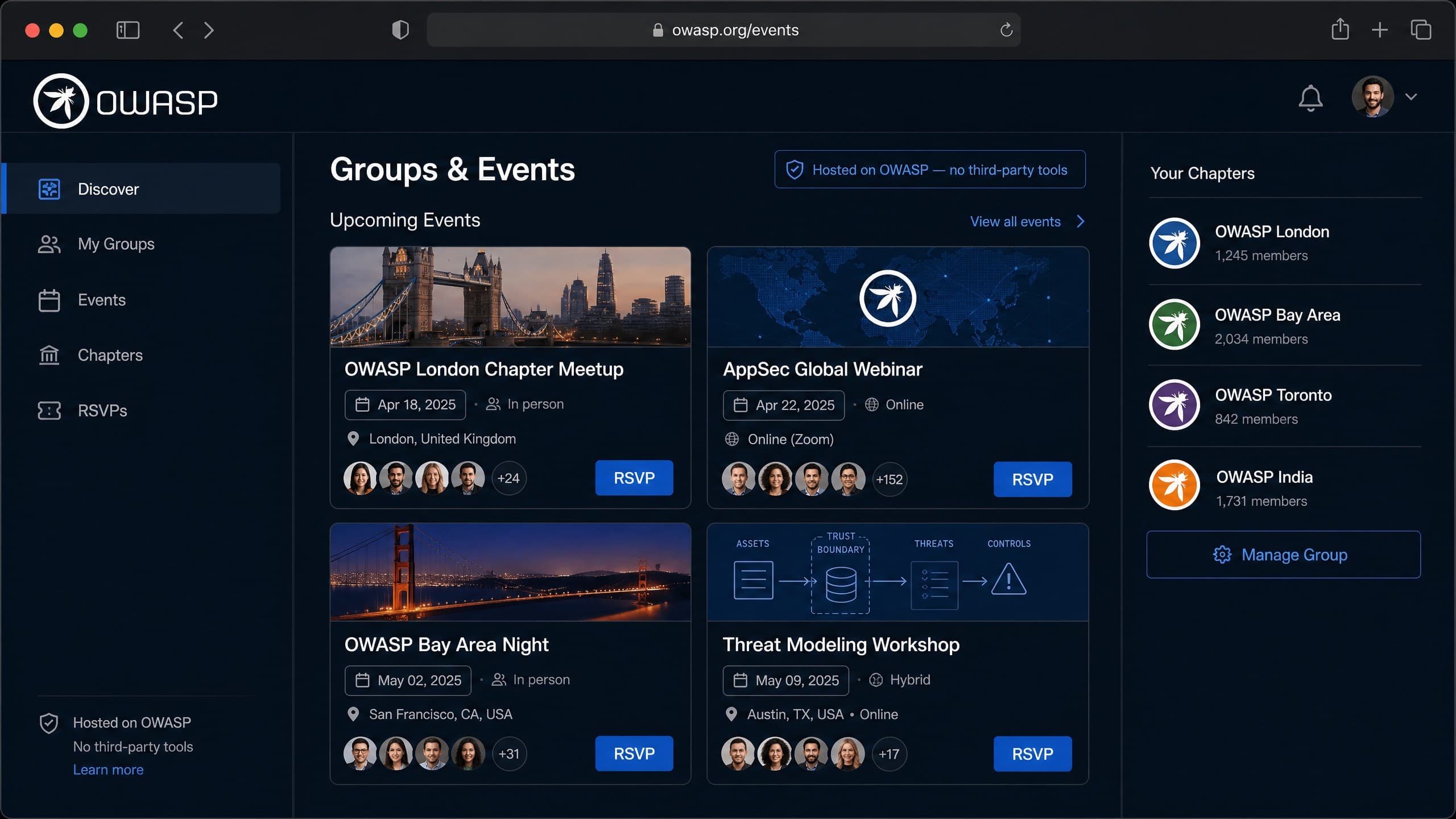Show the tab overview

[x=1421, y=30]
